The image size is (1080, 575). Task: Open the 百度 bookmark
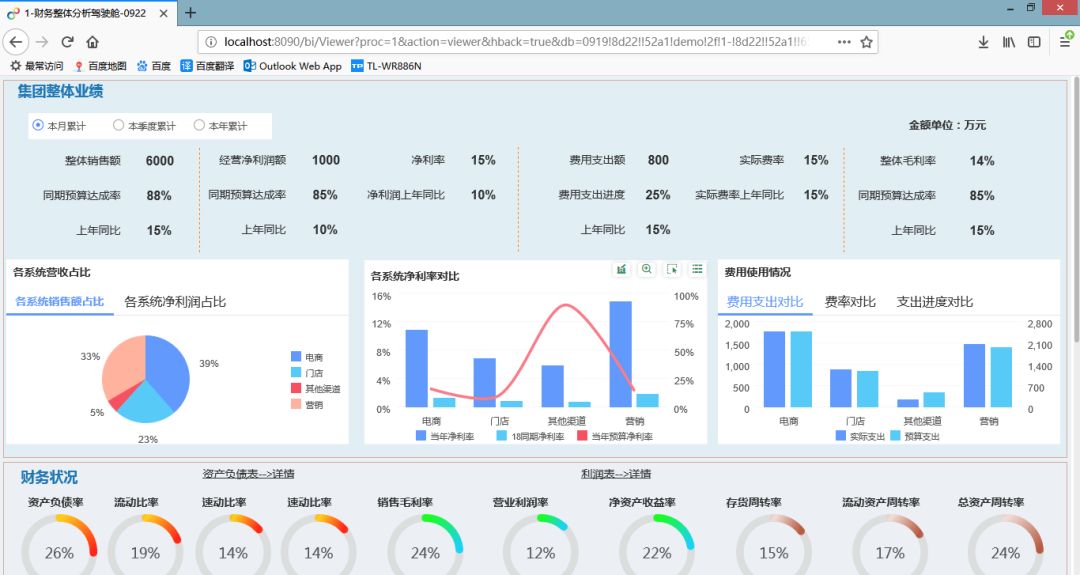154,66
